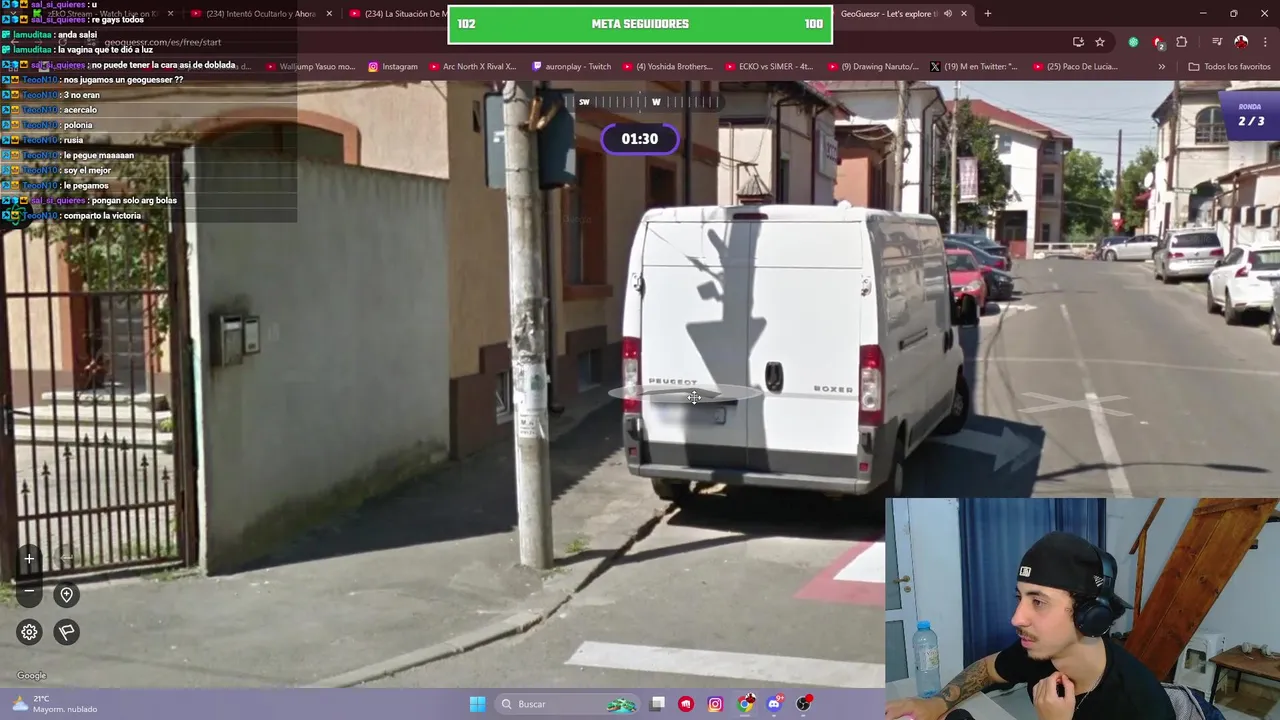Expand hidden bookmarks chevron
The height and width of the screenshot is (720, 1280).
1161,67
